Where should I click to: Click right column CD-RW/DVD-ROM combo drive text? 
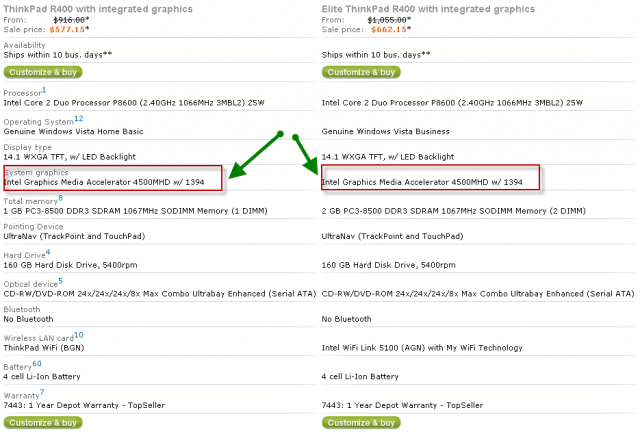478,294
